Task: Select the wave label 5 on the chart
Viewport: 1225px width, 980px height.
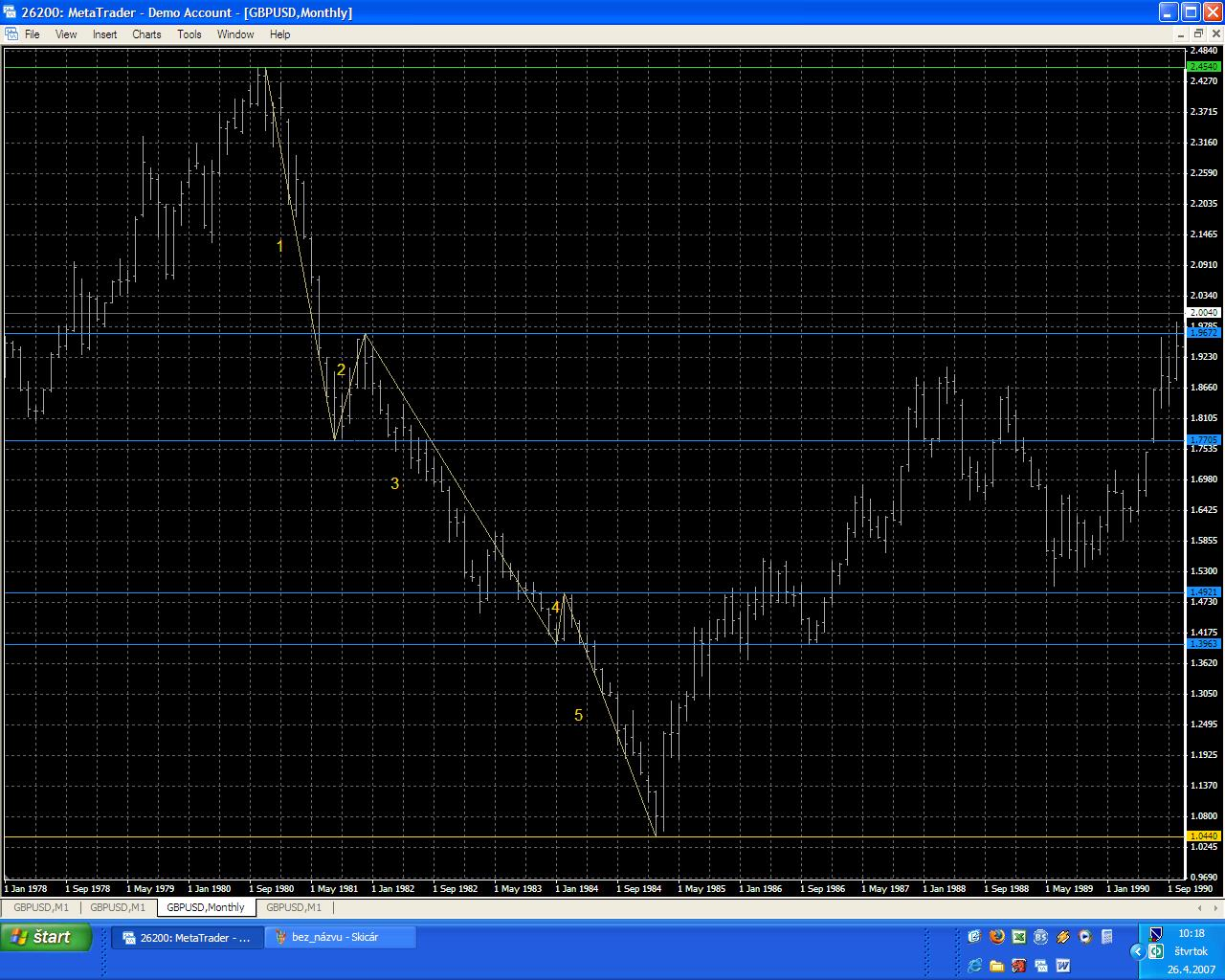Action: tap(578, 716)
